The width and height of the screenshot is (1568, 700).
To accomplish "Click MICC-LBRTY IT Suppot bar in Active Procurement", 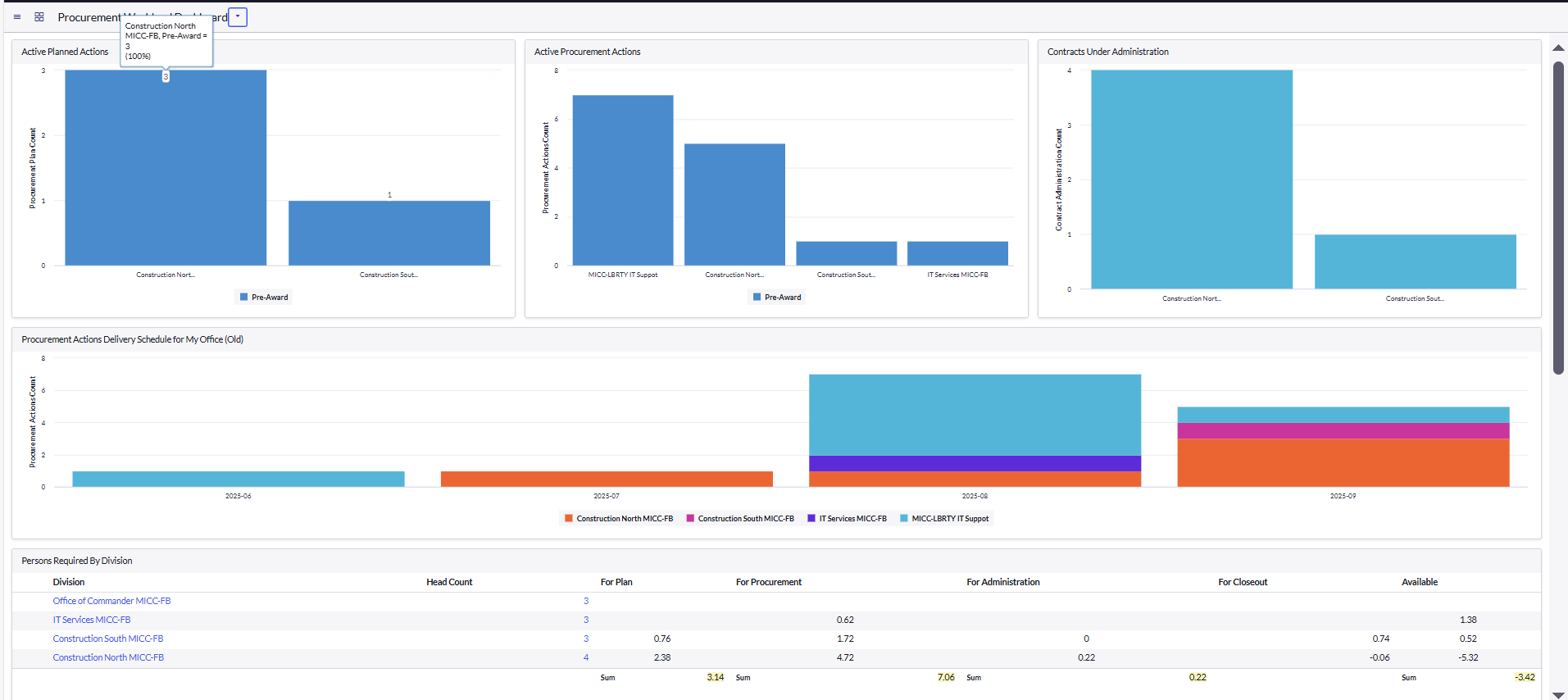I will click(x=623, y=180).
